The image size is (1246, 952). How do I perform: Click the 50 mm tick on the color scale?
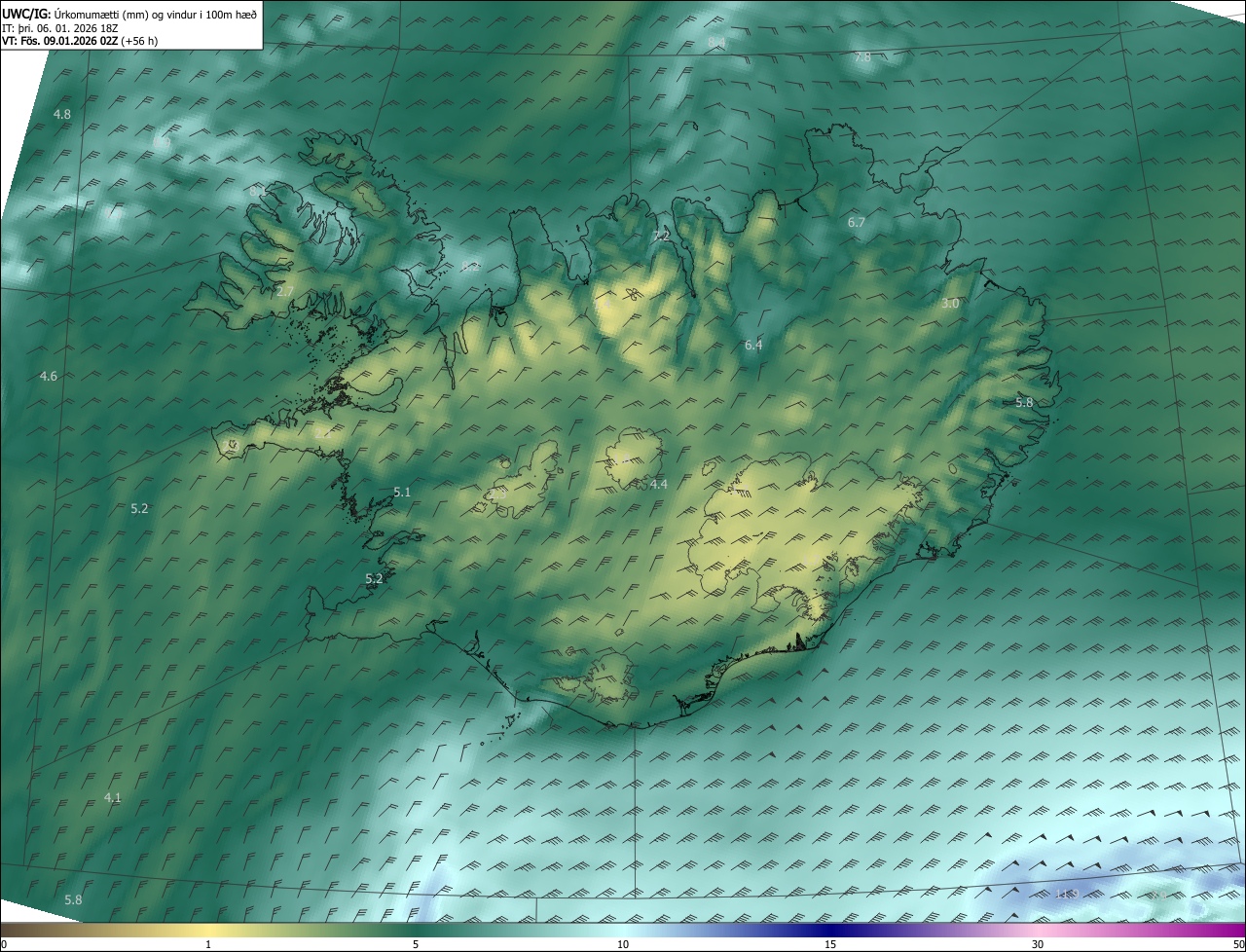tap(1238, 944)
